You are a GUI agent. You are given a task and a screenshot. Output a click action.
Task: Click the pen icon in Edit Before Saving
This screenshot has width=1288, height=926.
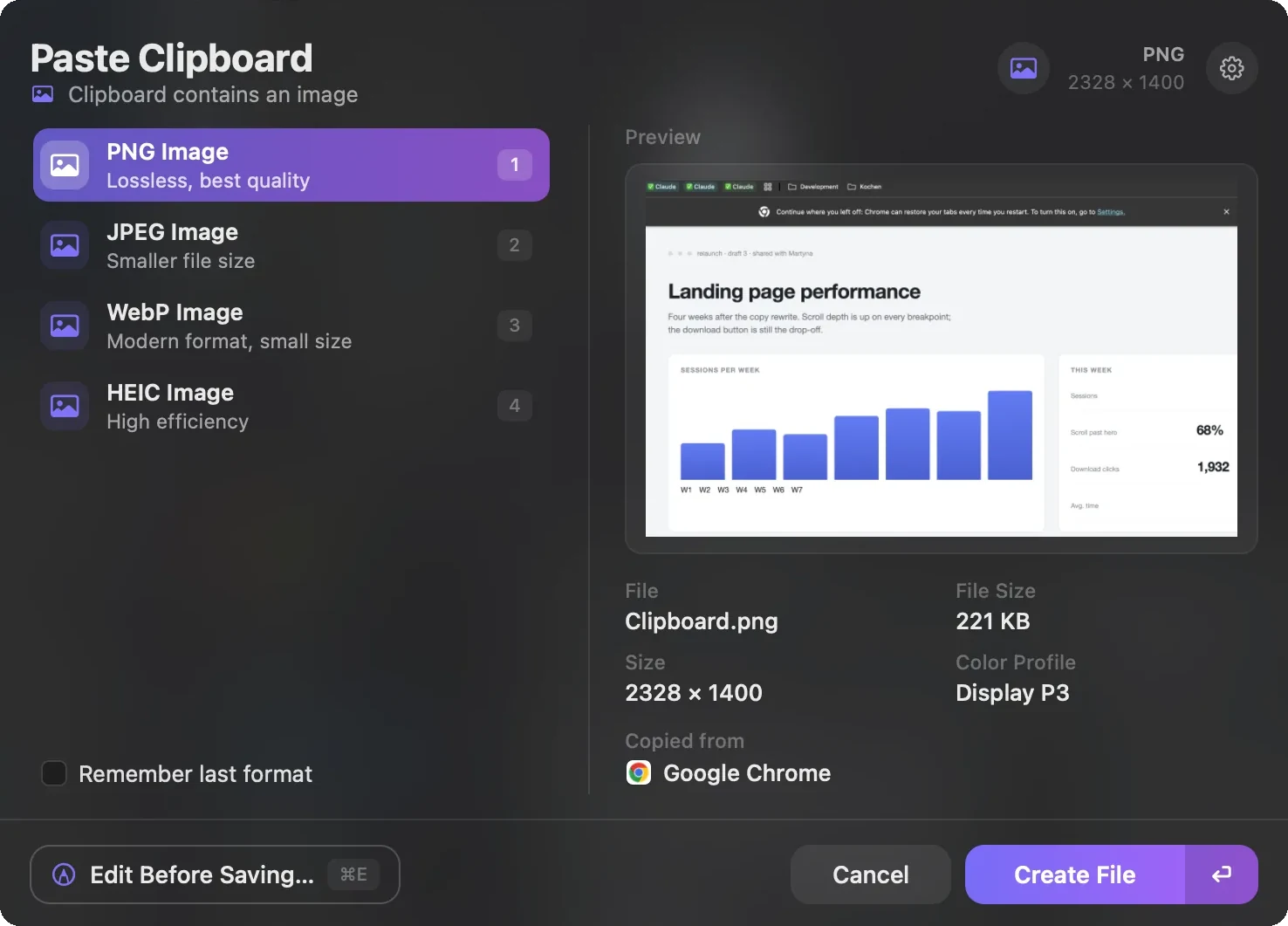(x=64, y=875)
